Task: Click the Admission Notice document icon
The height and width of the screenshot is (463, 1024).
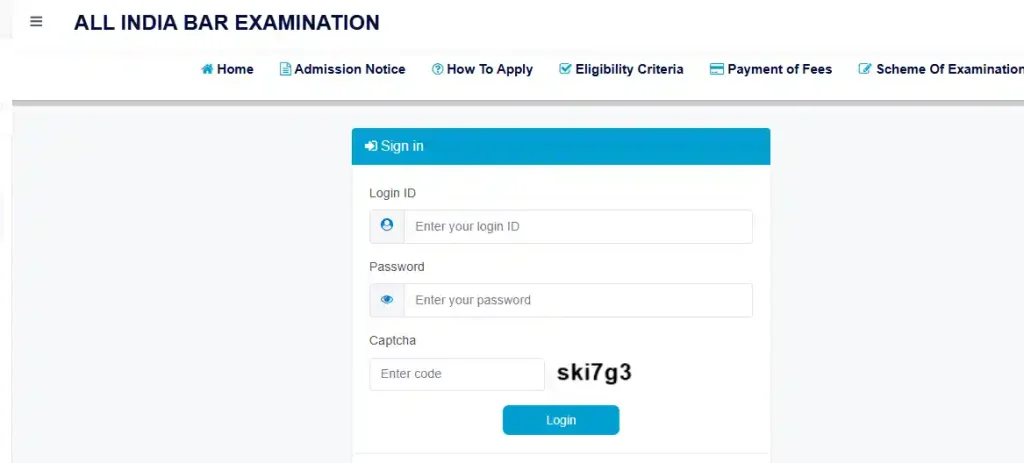Action: 285,70
